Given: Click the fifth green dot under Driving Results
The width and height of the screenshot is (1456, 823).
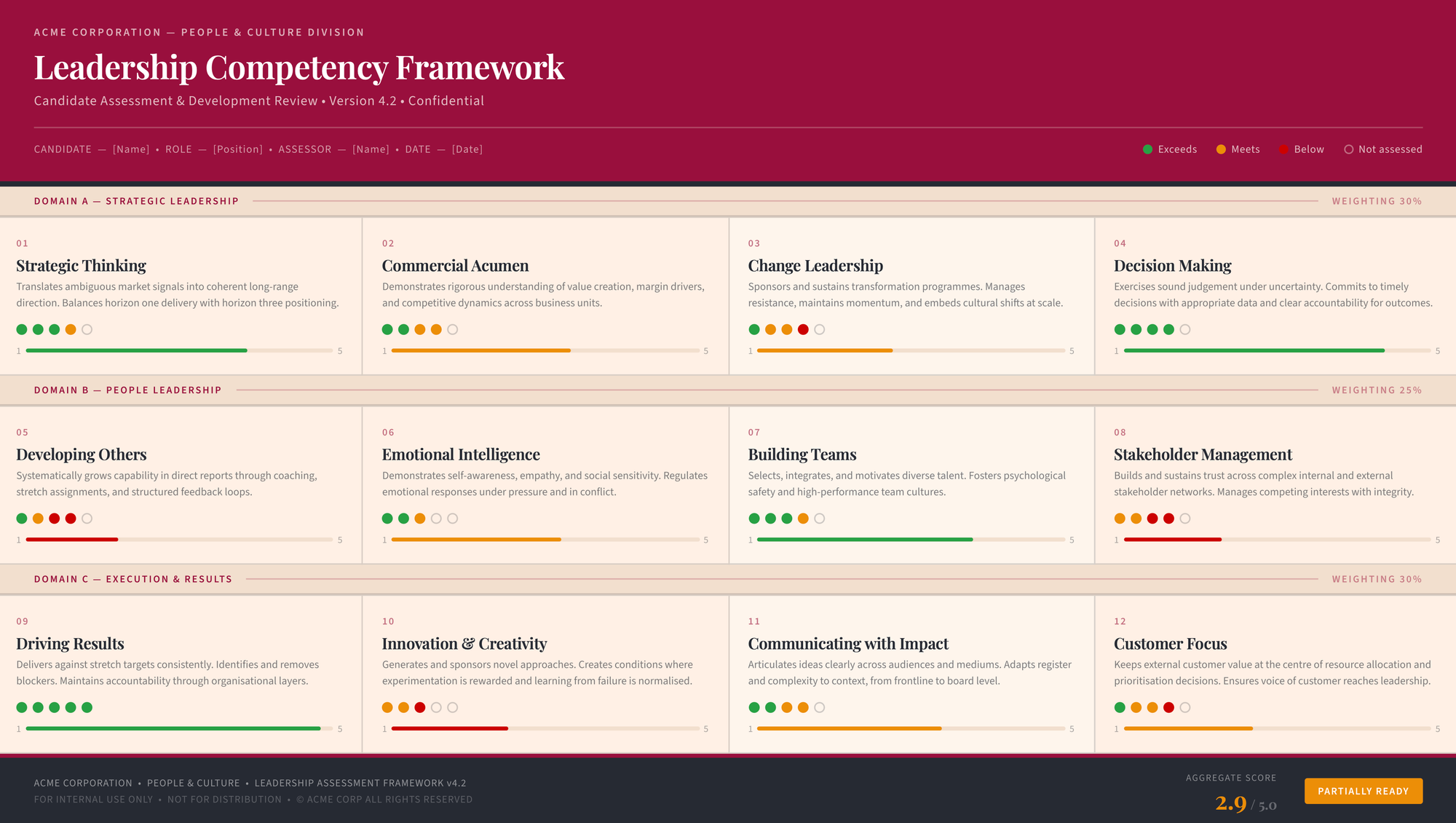Looking at the screenshot, I should pyautogui.click(x=87, y=708).
